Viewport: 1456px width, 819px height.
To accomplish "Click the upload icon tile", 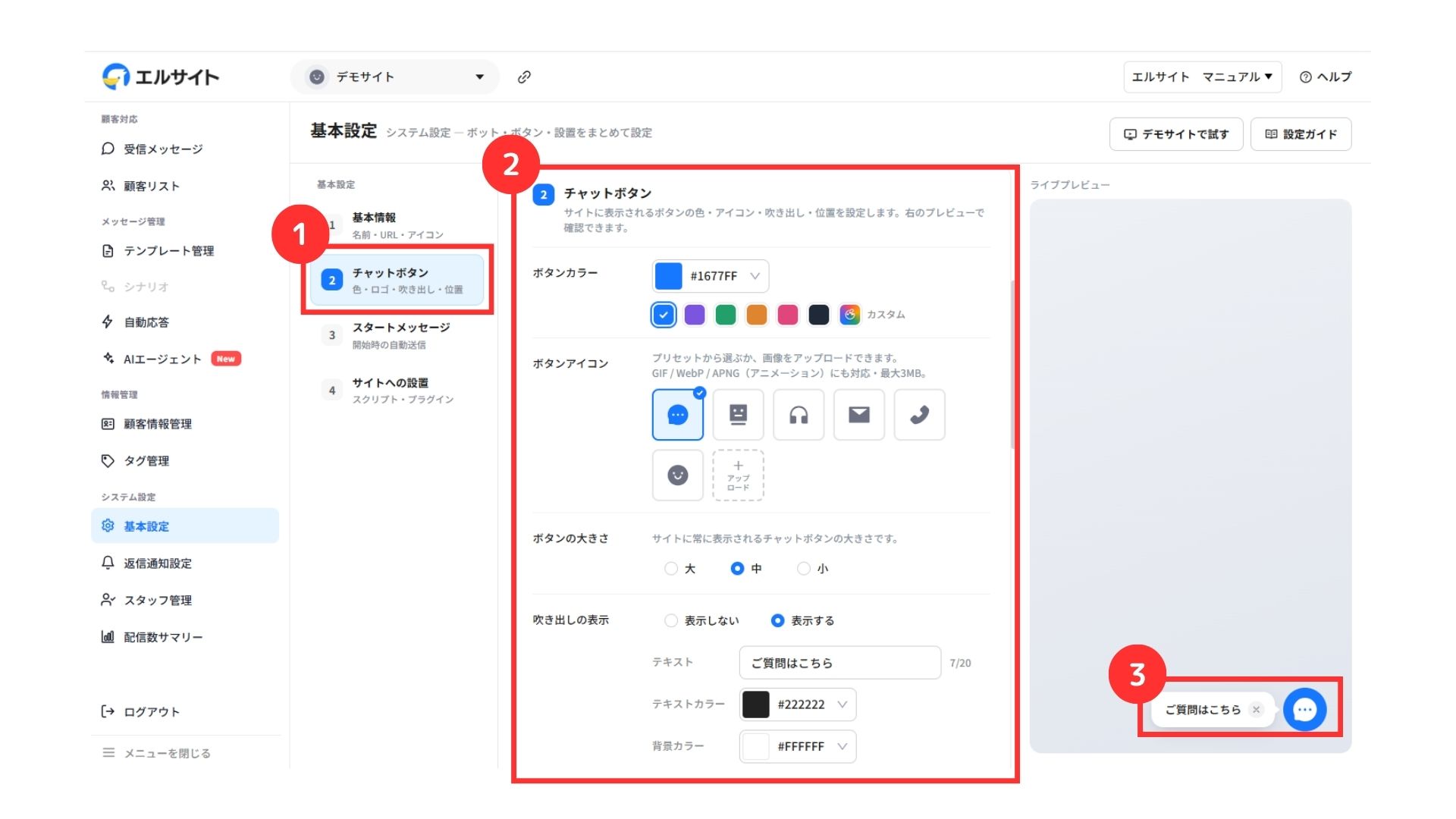I will [x=738, y=475].
